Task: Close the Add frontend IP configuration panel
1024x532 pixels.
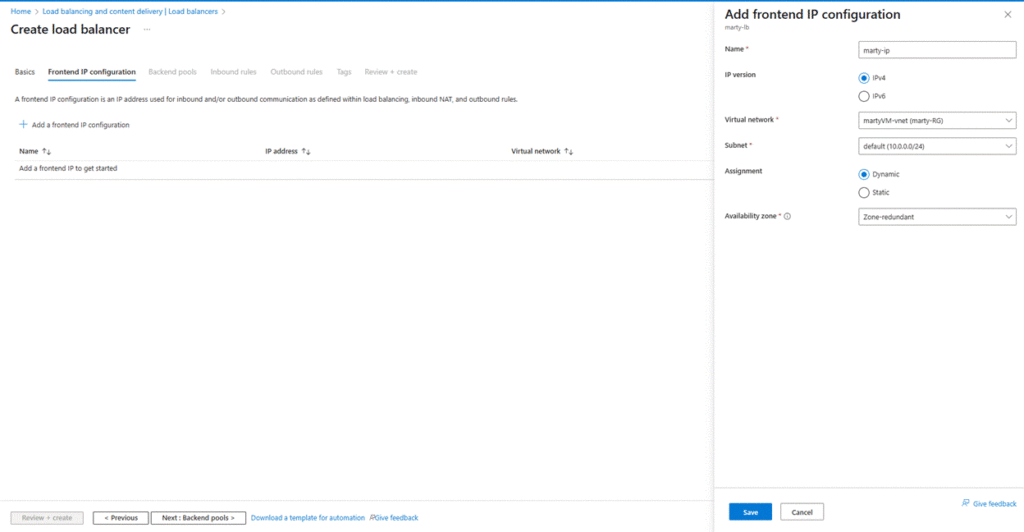Action: [1007, 15]
